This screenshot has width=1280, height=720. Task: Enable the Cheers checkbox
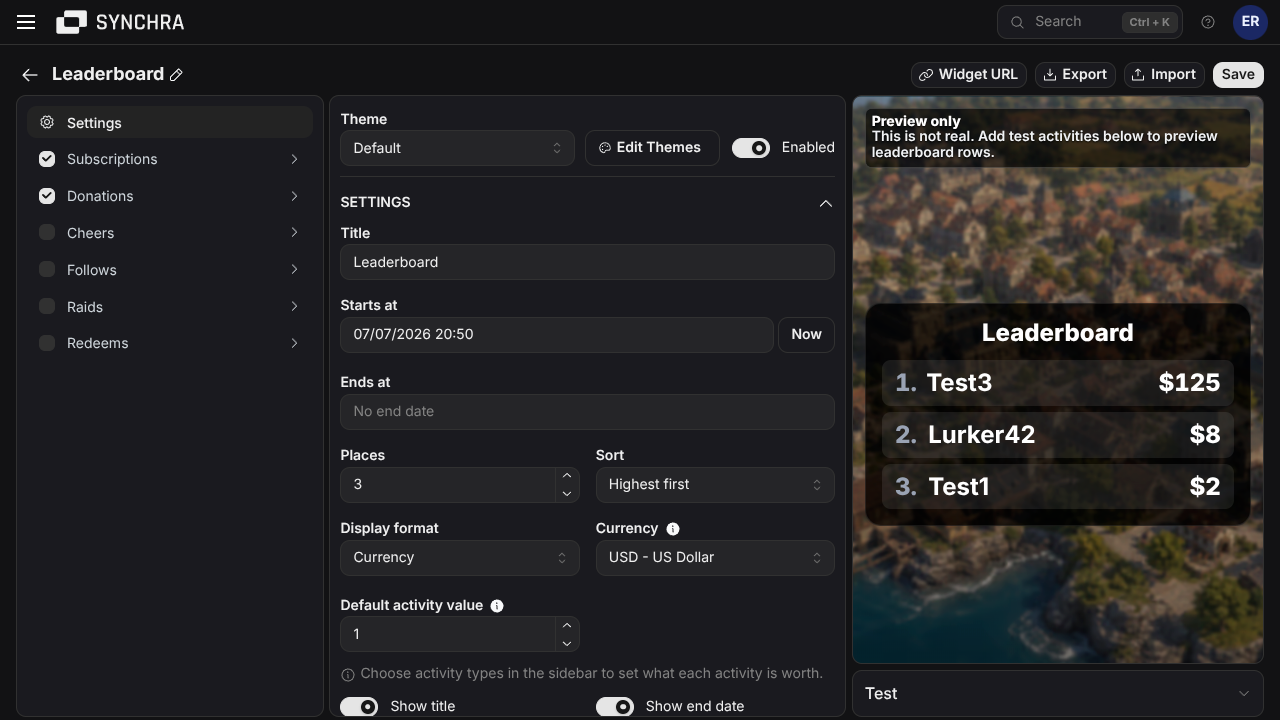(x=47, y=233)
